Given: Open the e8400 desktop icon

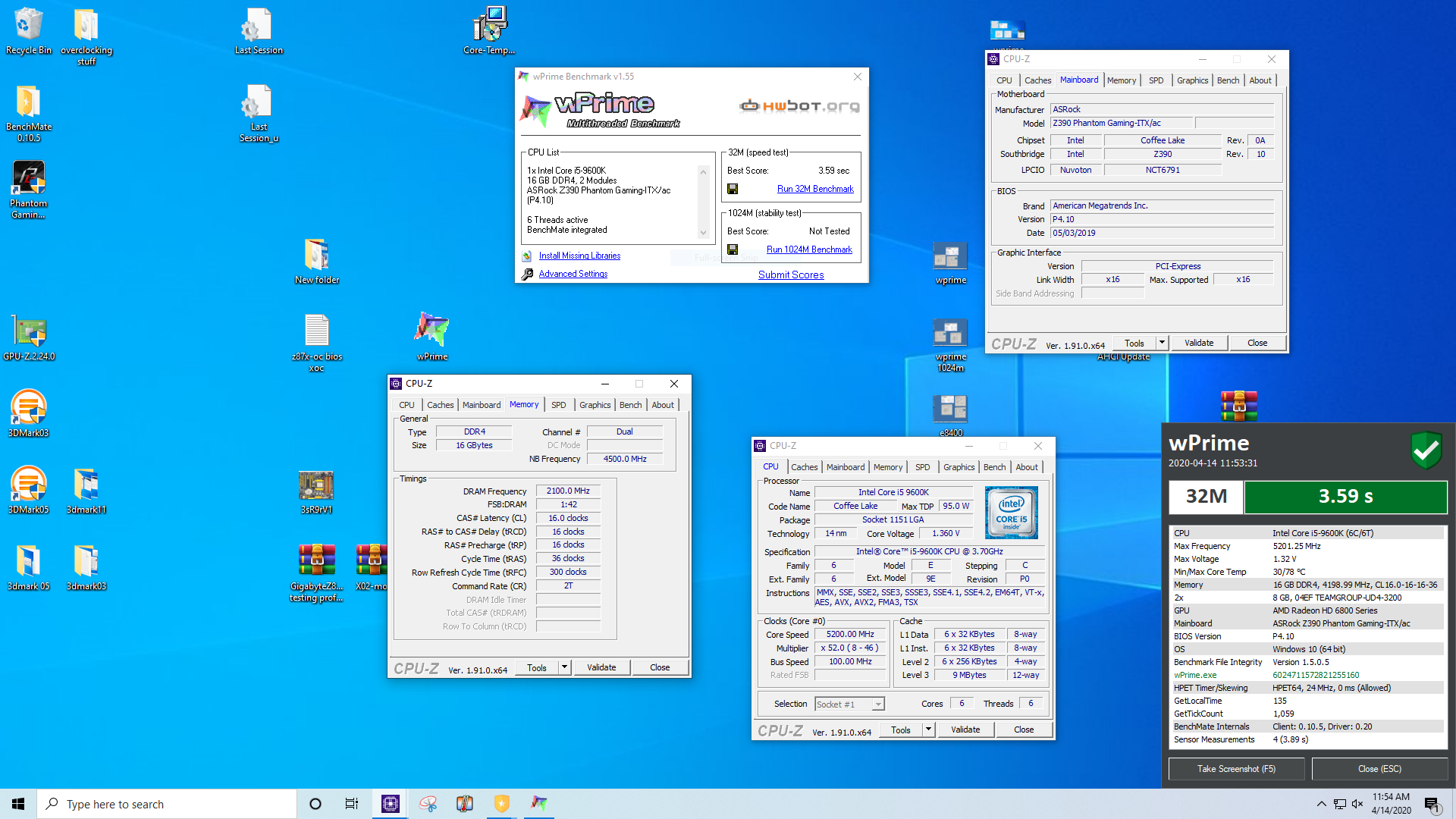Looking at the screenshot, I should pos(951,416).
